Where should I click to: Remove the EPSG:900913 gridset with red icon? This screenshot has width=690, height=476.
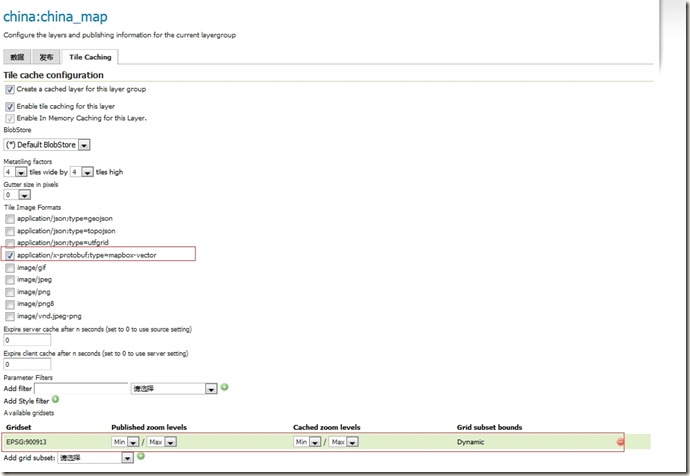(620, 442)
